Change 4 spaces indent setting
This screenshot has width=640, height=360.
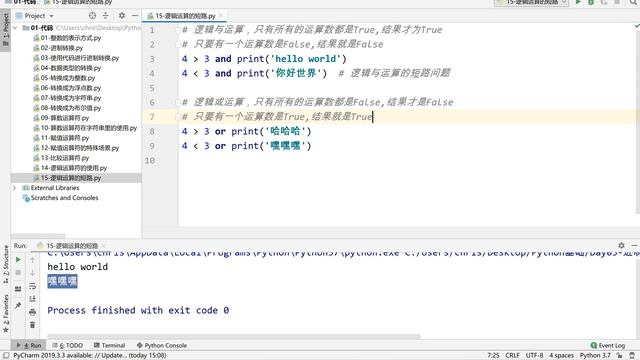click(561, 356)
